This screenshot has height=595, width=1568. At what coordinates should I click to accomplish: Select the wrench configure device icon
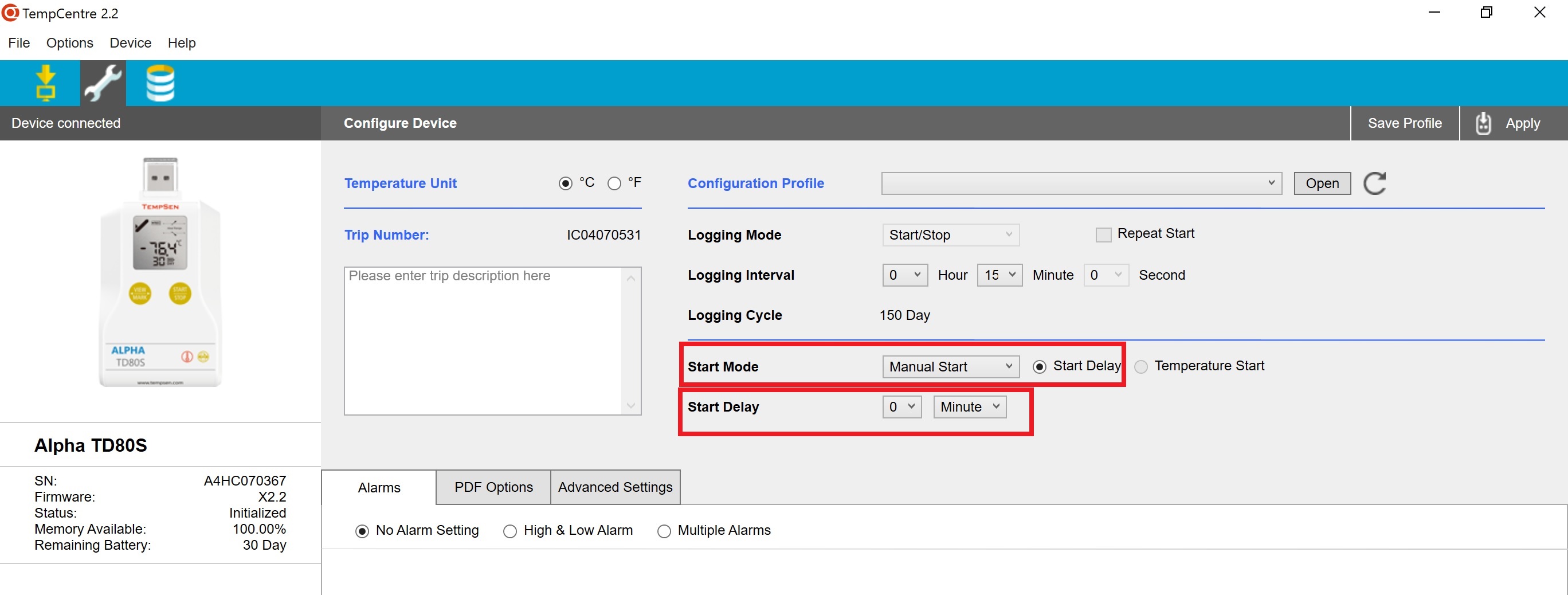point(103,83)
